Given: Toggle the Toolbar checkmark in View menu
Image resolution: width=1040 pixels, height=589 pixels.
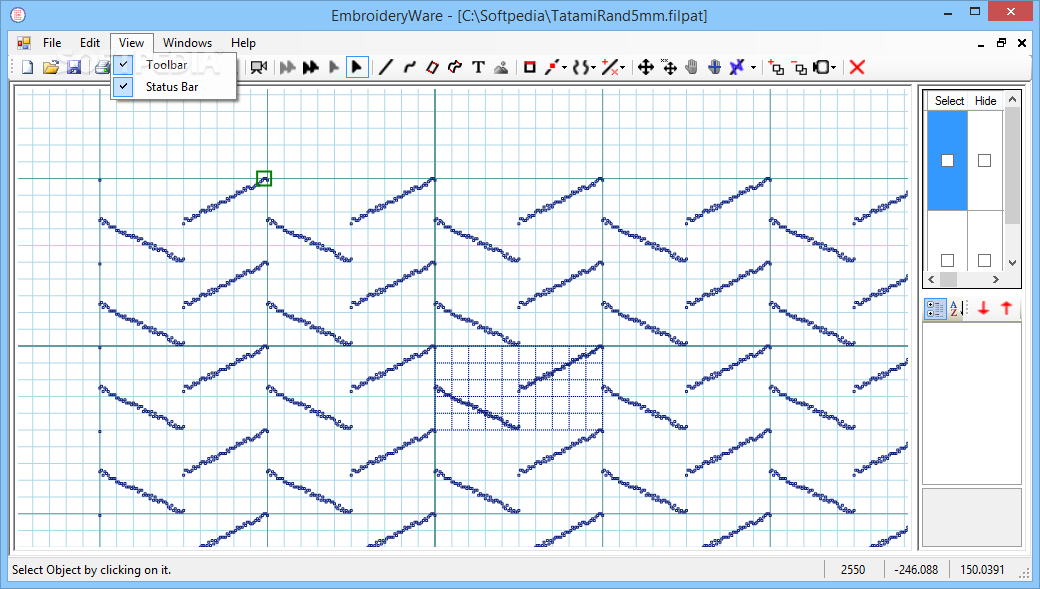Looking at the screenshot, I should (x=123, y=64).
